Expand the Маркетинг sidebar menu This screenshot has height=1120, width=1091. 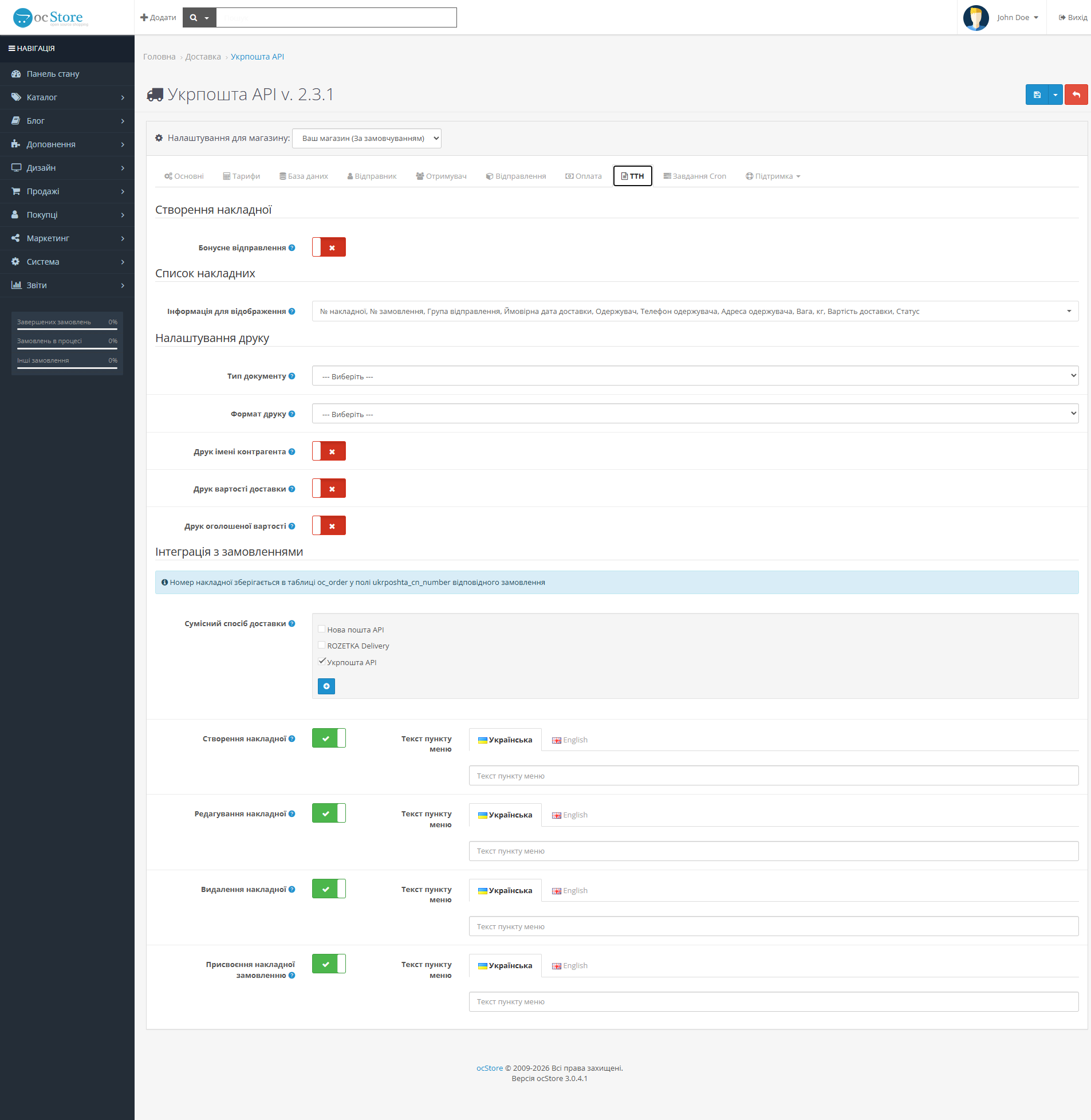point(67,238)
